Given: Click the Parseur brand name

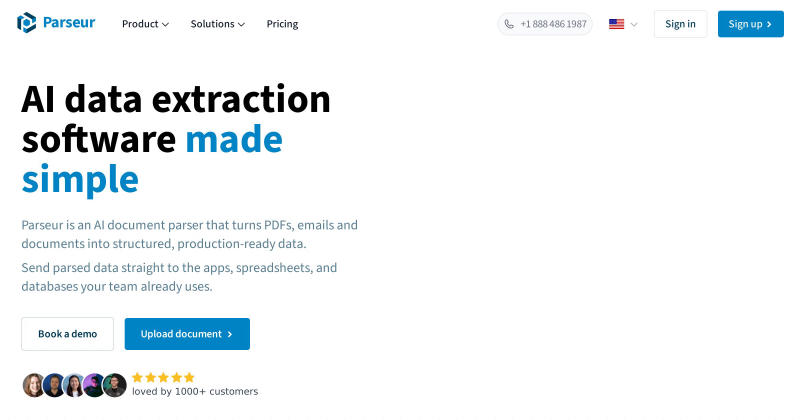Looking at the screenshot, I should [x=69, y=22].
